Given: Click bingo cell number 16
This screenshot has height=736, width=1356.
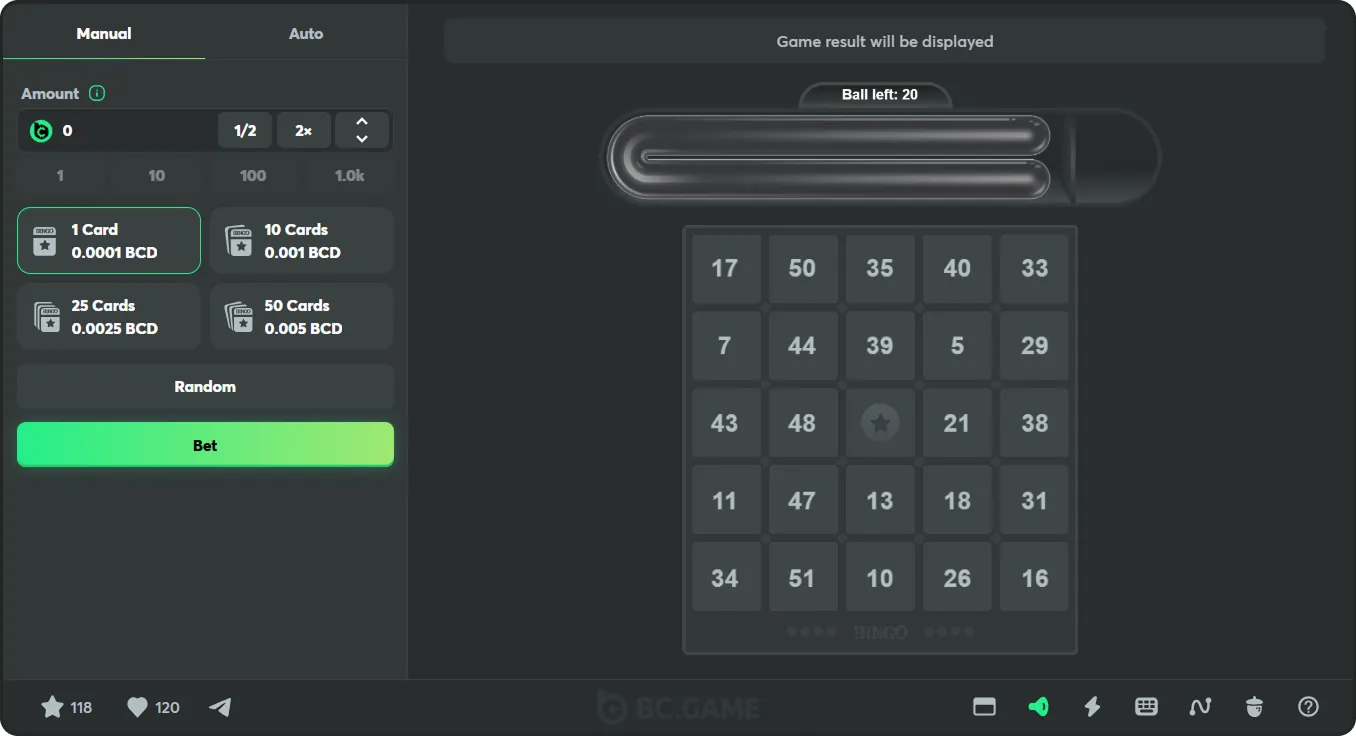Looking at the screenshot, I should point(1035,578).
